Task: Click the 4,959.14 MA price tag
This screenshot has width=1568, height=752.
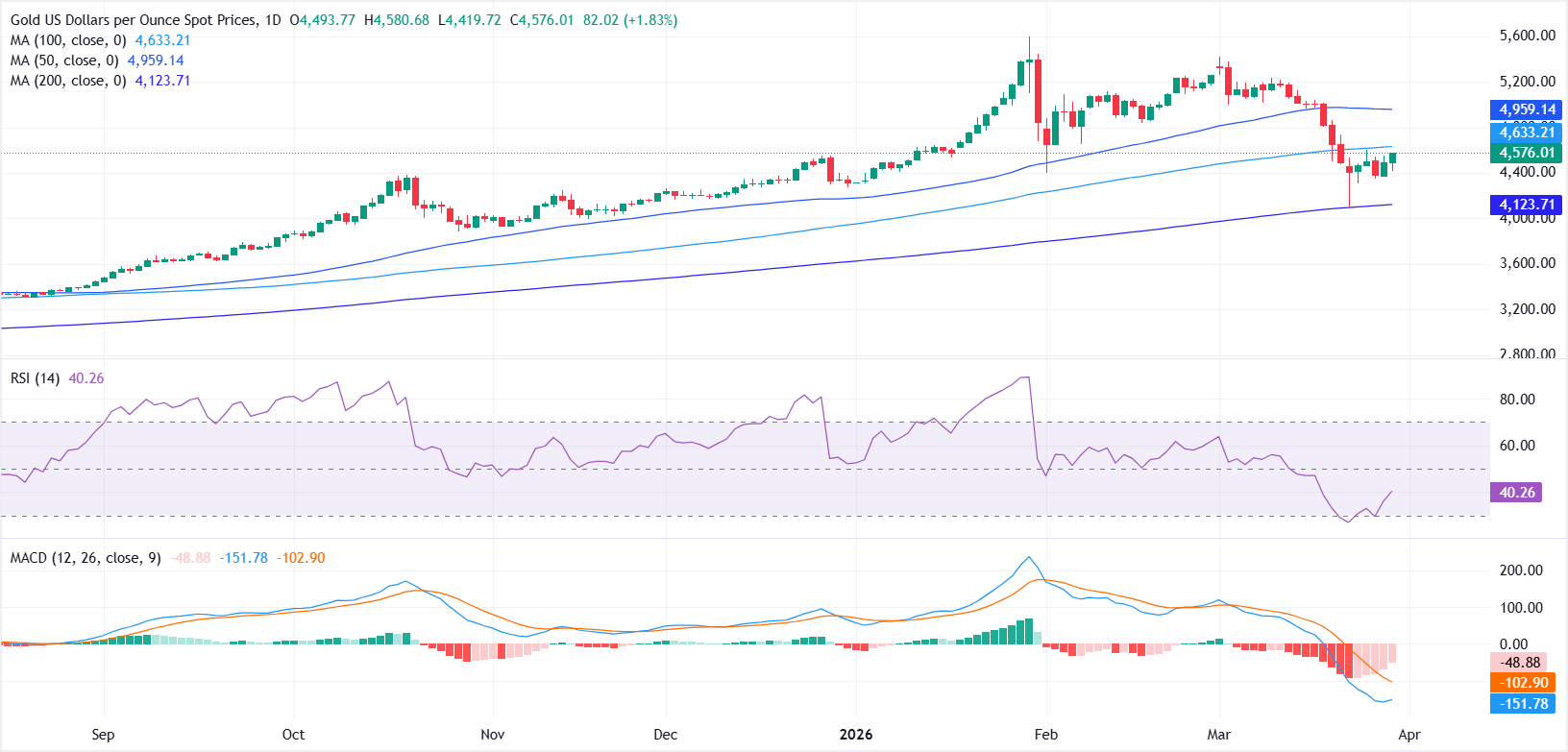Action: 1527,109
